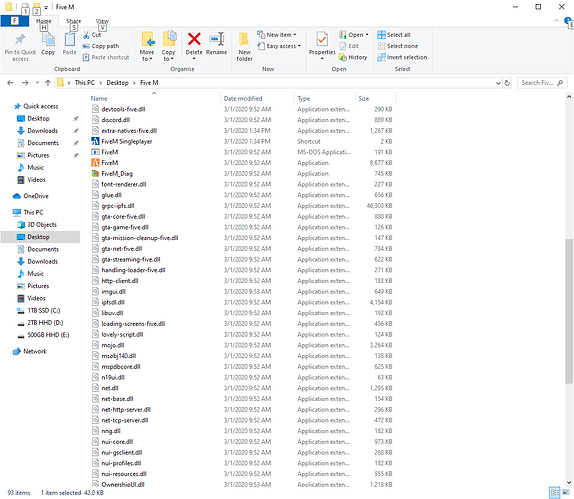Image resolution: width=574 pixels, height=499 pixels.
Task: Open file Properties from ribbon
Action: coord(322,46)
